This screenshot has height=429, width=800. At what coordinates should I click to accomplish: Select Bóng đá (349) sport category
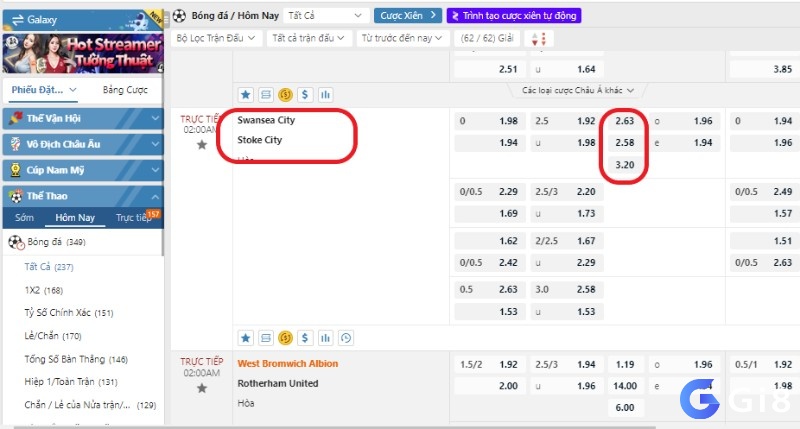coord(56,242)
